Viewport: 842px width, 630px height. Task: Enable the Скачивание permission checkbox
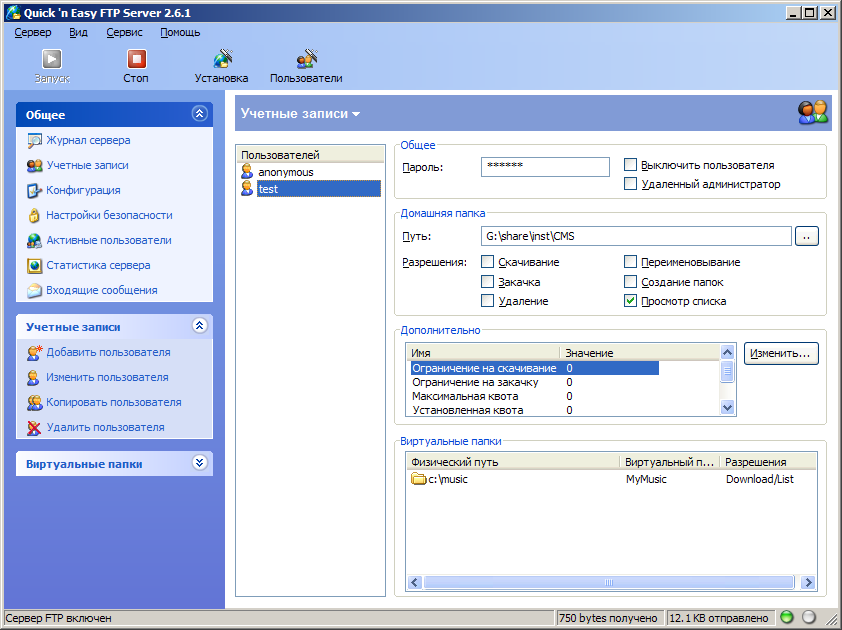(488, 262)
